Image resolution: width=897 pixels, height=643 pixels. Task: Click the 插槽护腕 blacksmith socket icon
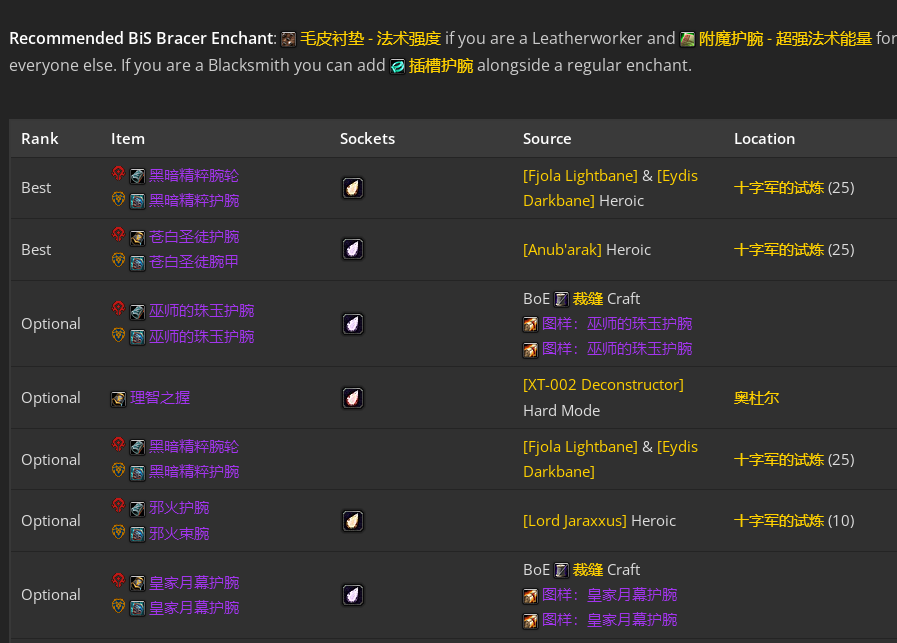click(398, 66)
